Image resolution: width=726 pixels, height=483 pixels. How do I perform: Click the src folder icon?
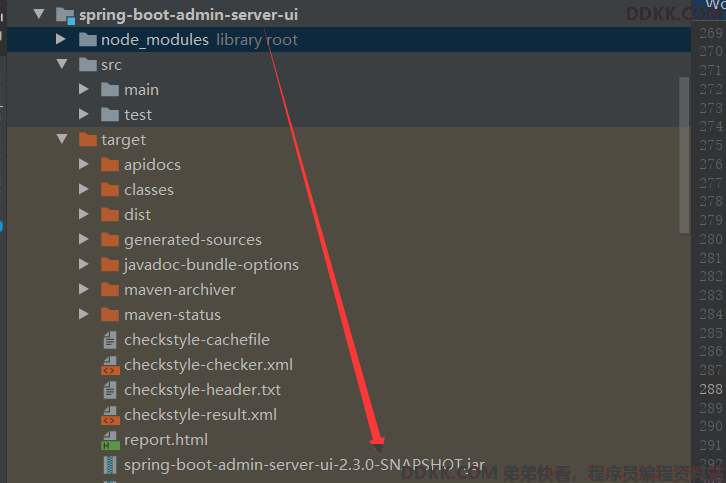click(x=88, y=65)
